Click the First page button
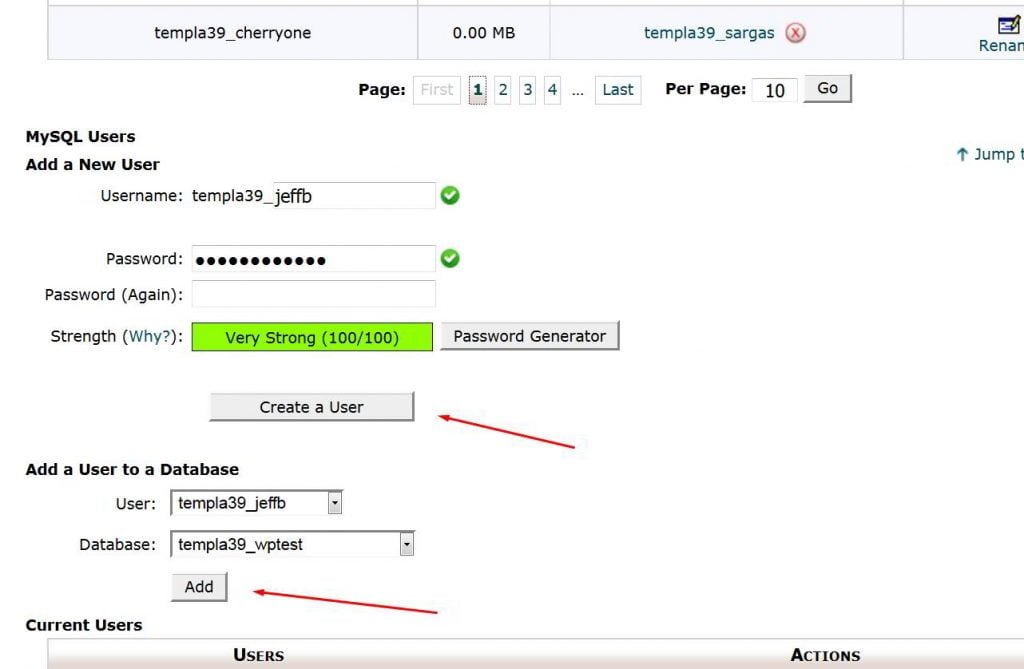This screenshot has width=1024, height=669. (x=437, y=90)
